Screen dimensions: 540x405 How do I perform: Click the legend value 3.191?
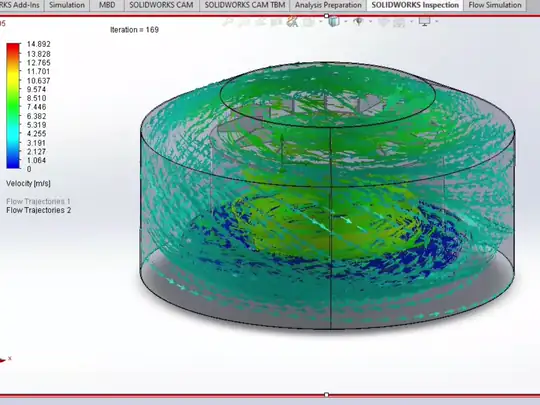[37, 143]
